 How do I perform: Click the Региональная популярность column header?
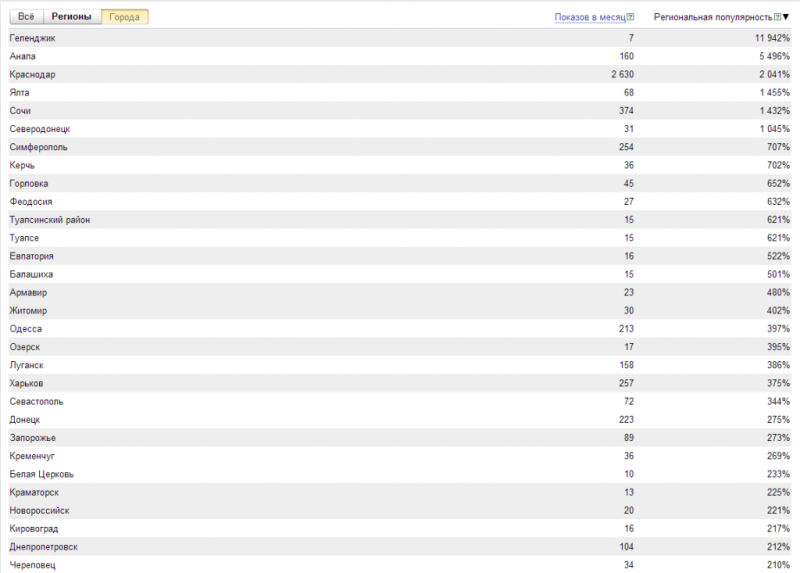[x=712, y=18]
